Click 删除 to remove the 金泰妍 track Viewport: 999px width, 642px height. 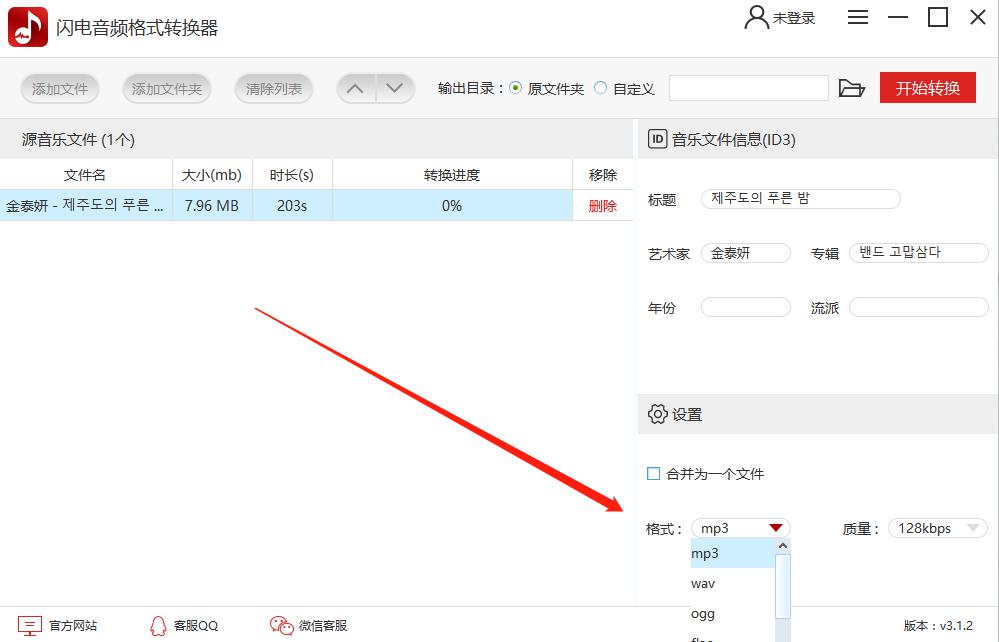pyautogui.click(x=603, y=205)
